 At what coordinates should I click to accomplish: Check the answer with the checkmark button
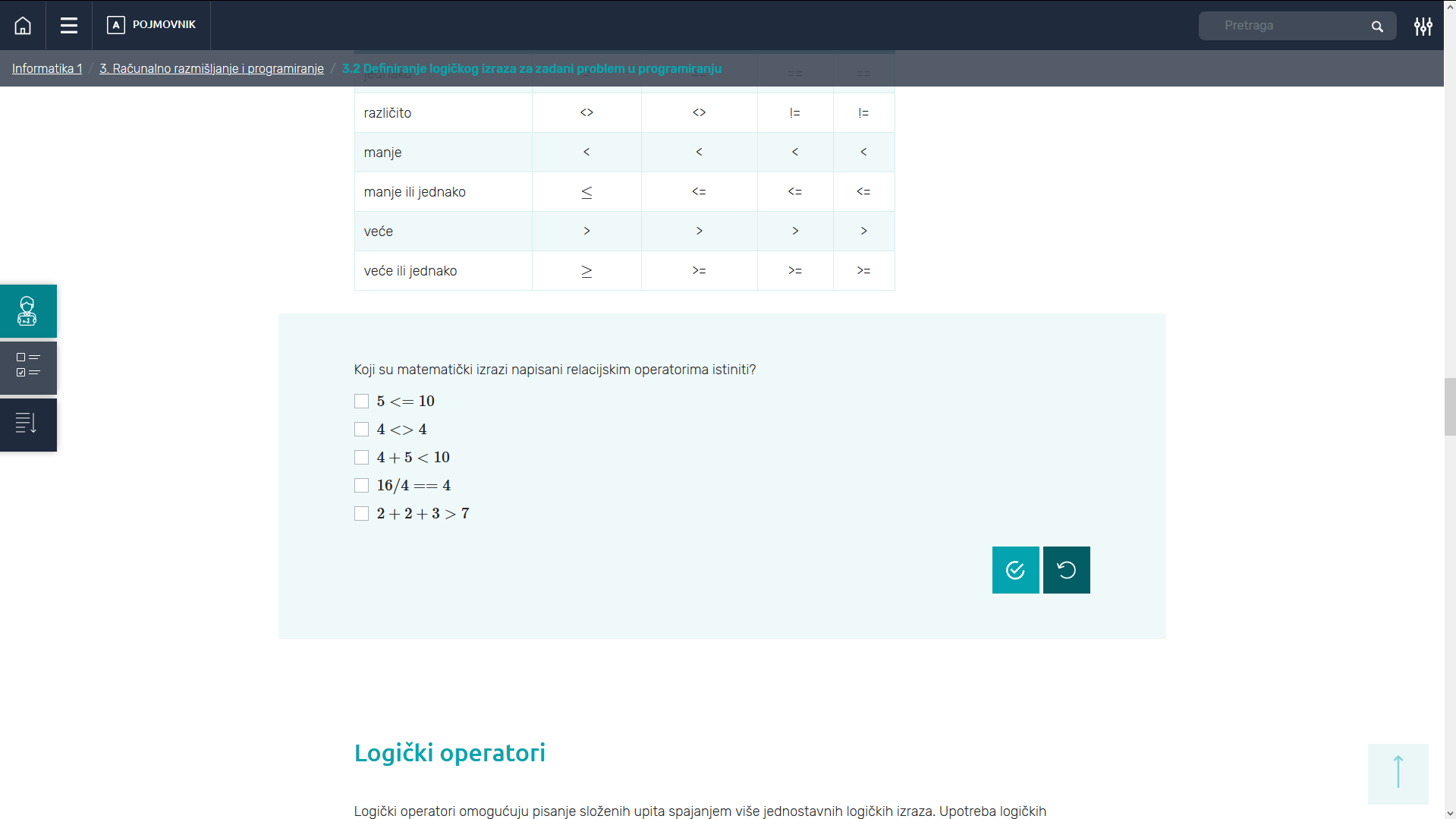tap(1015, 570)
